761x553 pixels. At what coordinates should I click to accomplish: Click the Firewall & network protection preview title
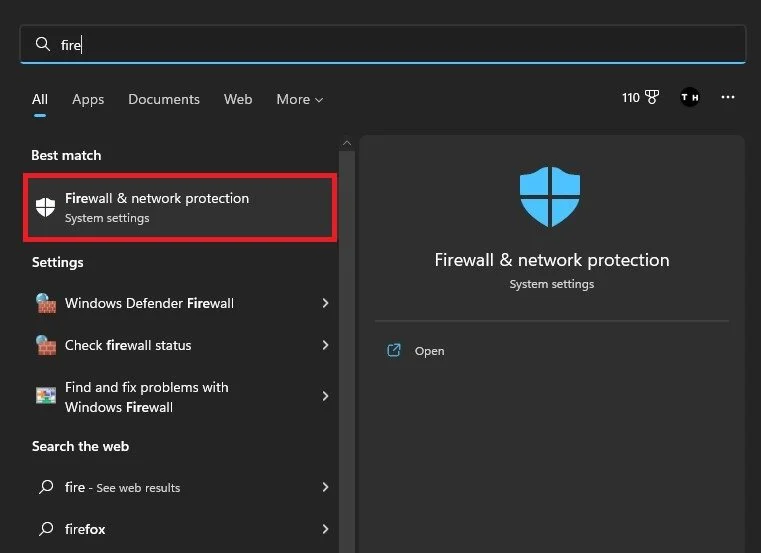(x=552, y=260)
